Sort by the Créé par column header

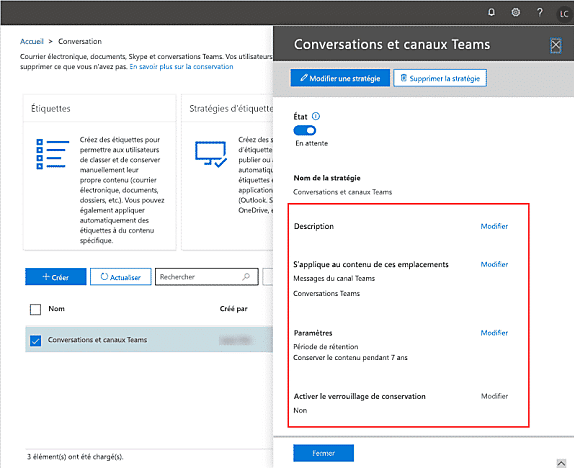click(x=234, y=309)
